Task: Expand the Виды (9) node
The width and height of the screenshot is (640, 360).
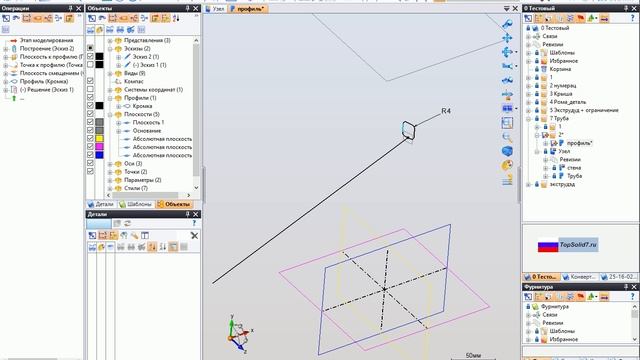Action: coord(110,73)
